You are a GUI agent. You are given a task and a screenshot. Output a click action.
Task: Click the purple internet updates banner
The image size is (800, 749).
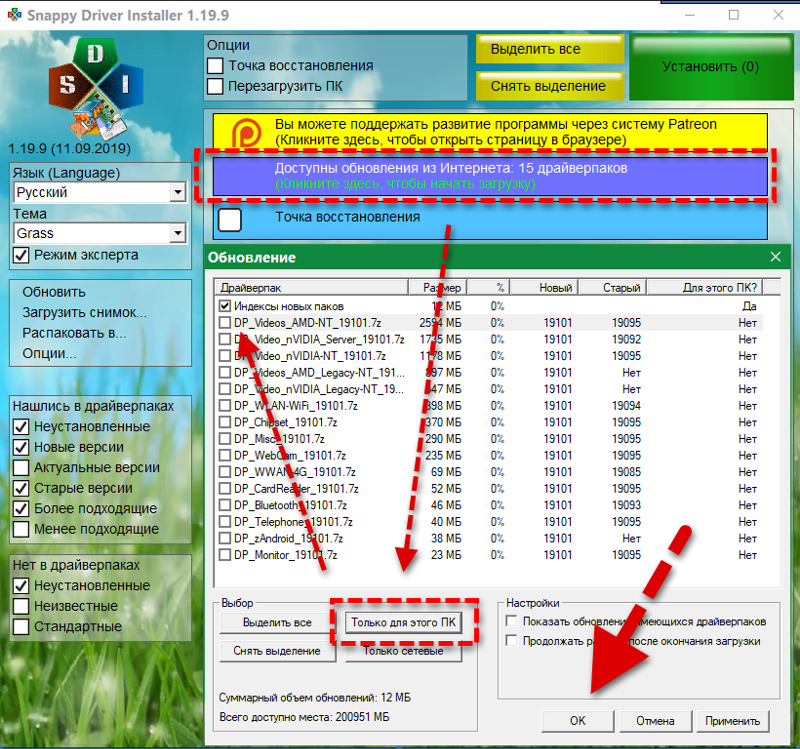[490, 176]
